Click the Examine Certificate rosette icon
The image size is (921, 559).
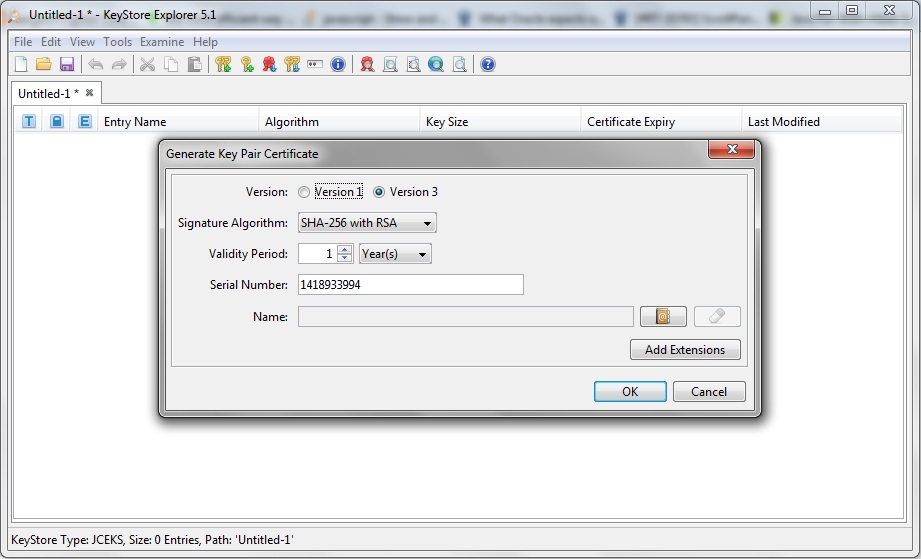(367, 64)
